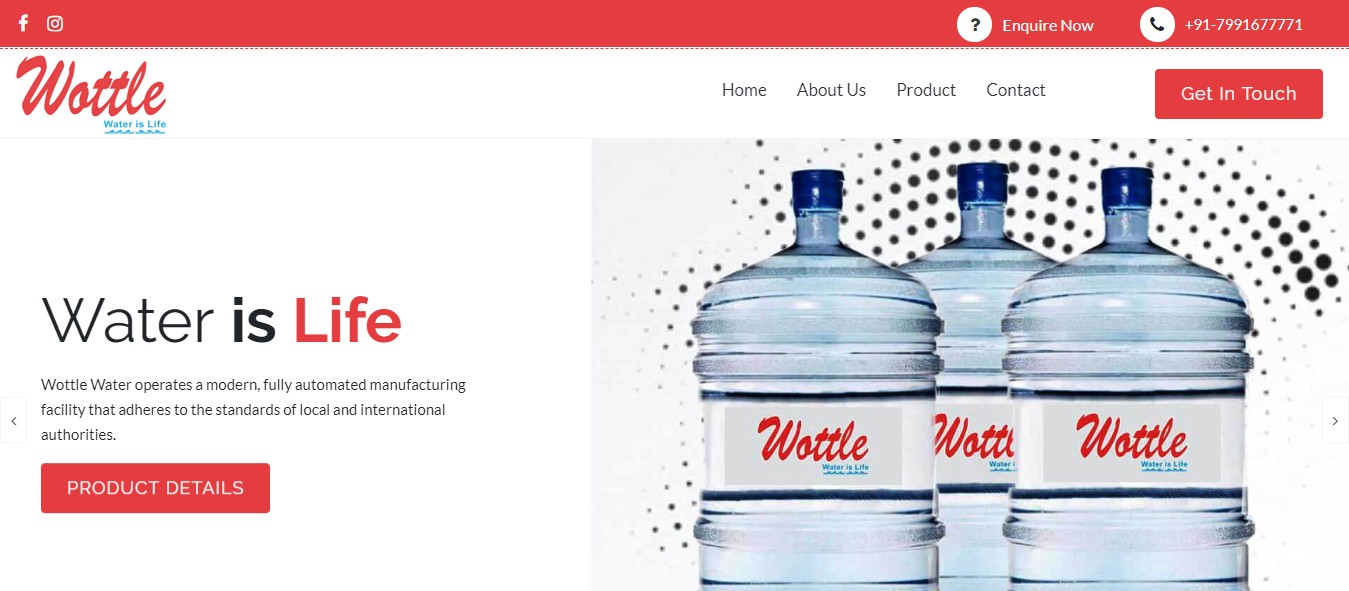Advance to next slide with right arrow
Screen dimensions: 1349x591
[1335, 421]
